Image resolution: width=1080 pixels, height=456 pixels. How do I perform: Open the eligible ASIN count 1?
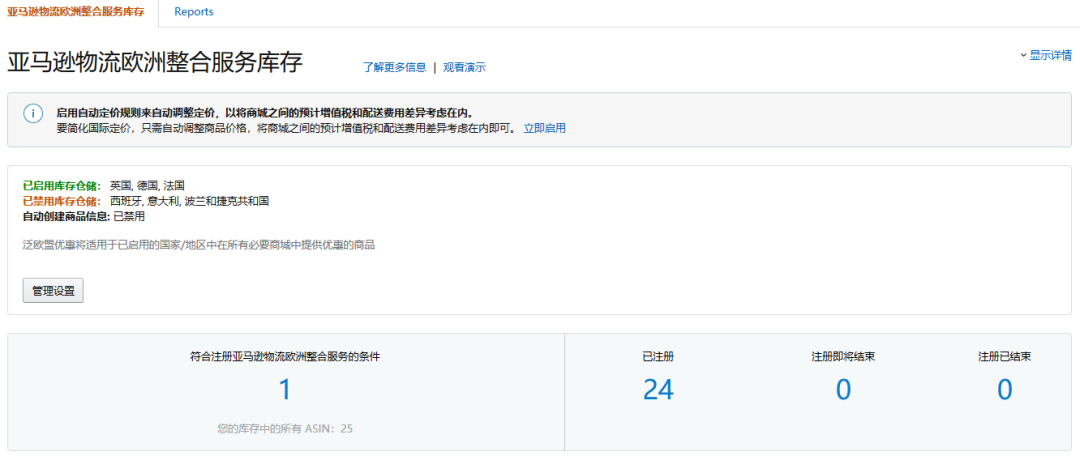284,390
